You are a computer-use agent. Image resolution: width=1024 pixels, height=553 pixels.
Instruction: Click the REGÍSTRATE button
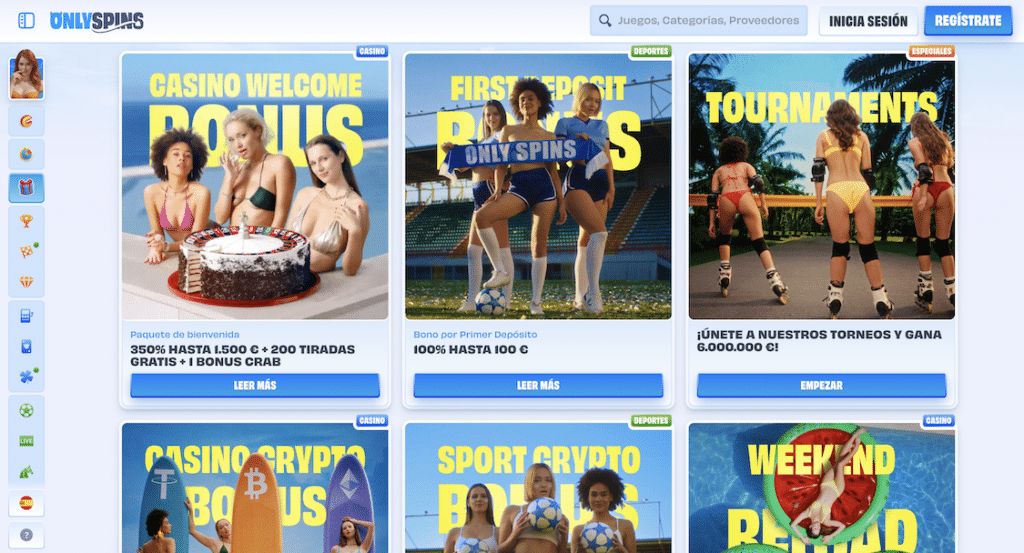[968, 21]
